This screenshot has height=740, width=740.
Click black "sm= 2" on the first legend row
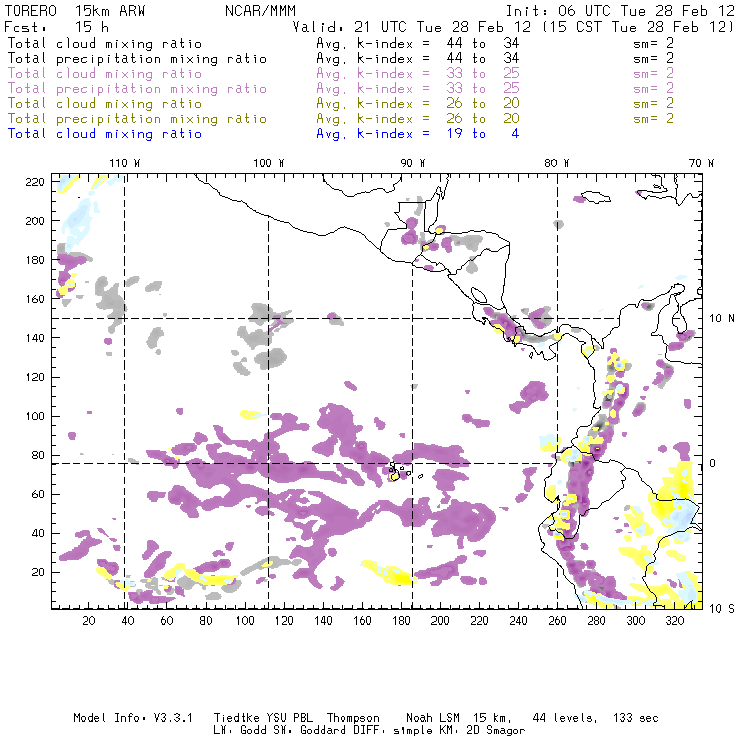[x=653, y=43]
